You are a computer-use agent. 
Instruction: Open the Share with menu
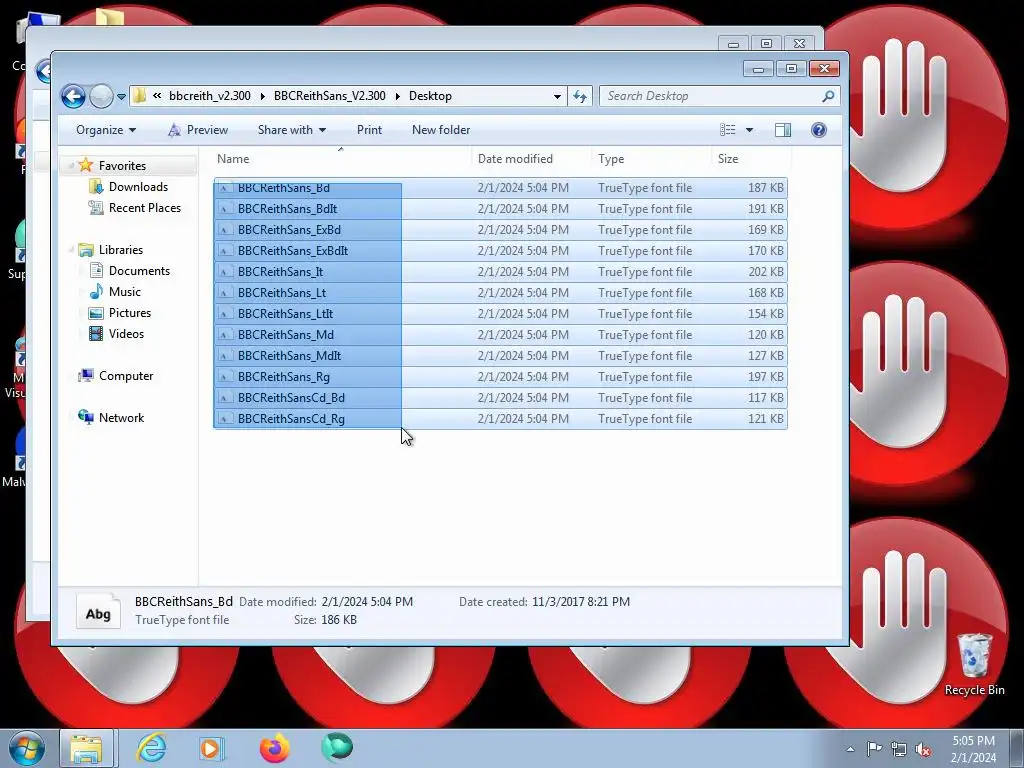click(291, 130)
